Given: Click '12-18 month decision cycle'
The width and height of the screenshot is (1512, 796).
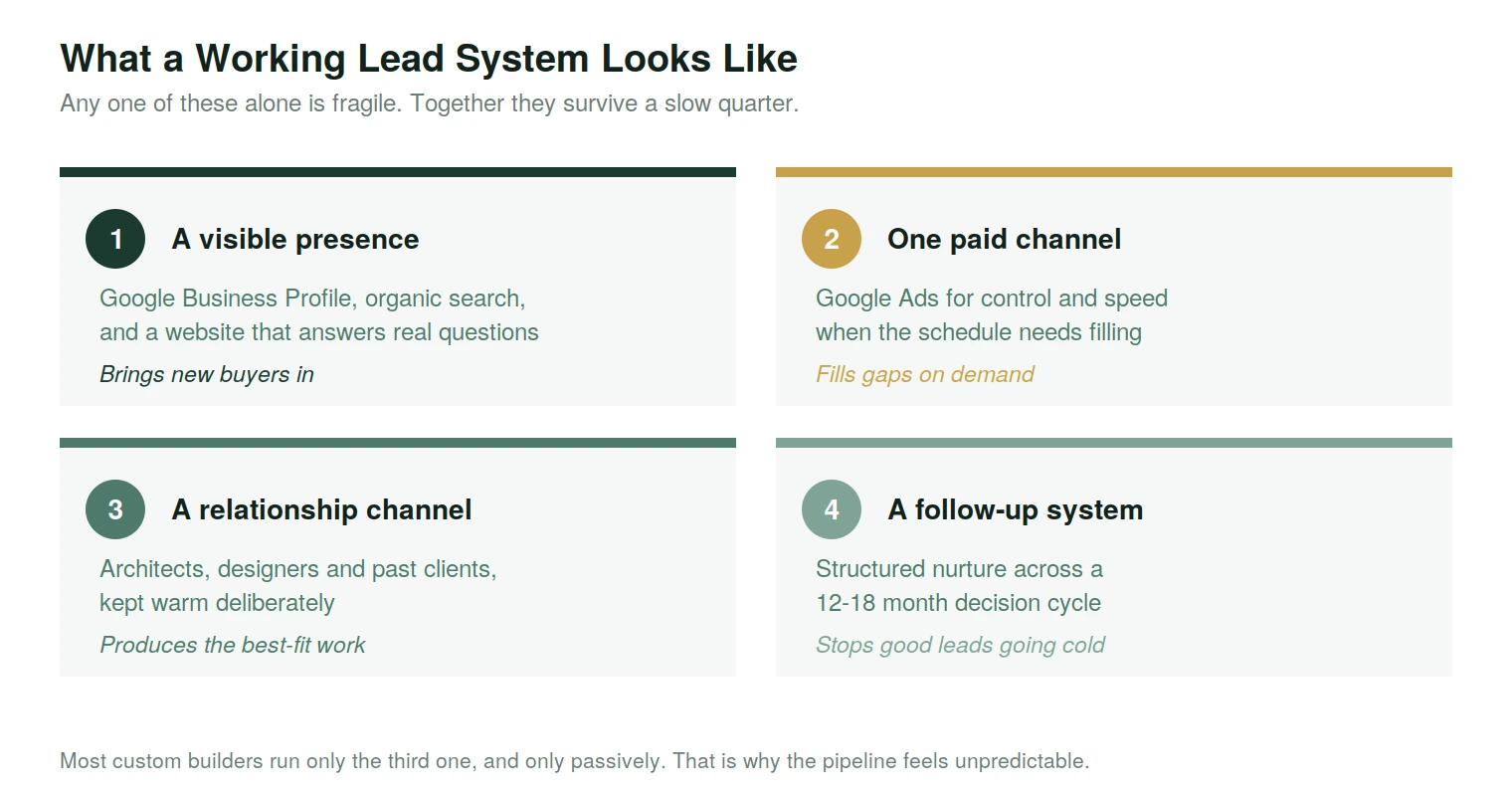Looking at the screenshot, I should click(x=958, y=603).
